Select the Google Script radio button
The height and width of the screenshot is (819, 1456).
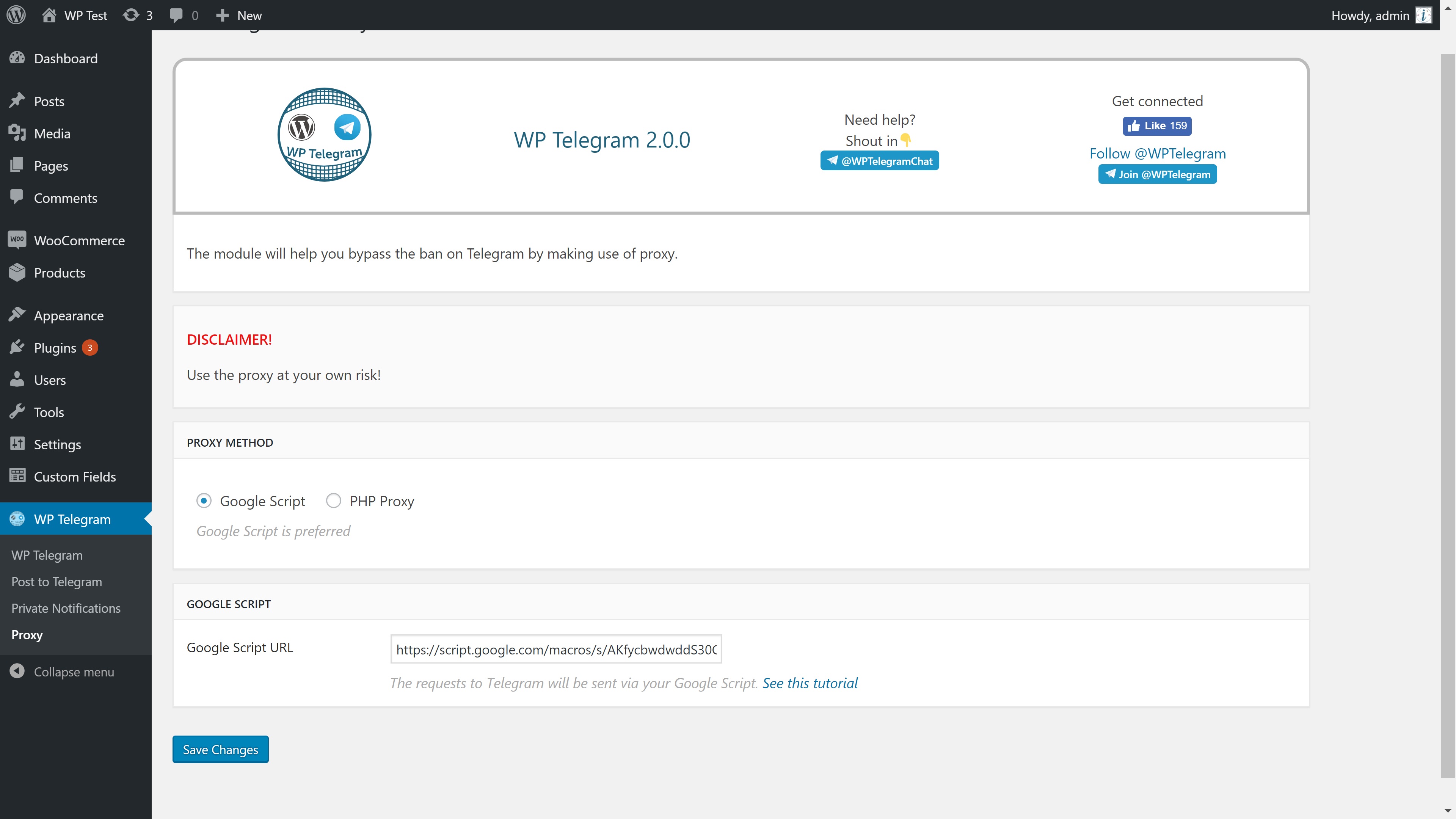204,501
